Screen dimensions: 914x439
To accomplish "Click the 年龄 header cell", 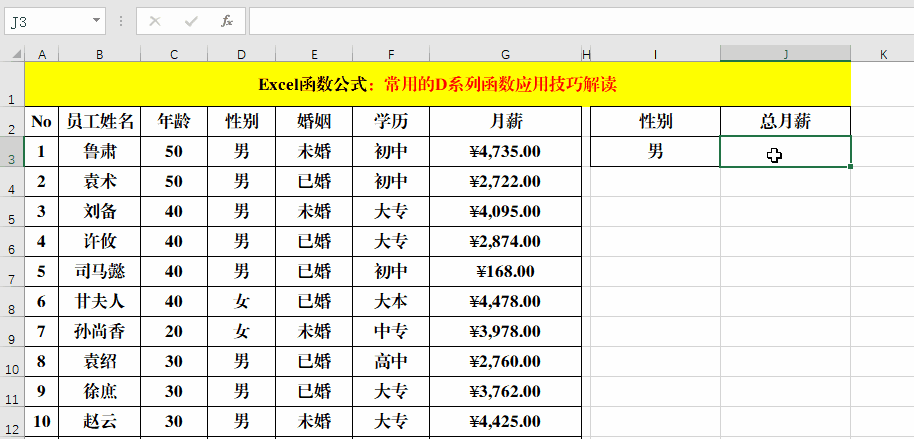I will (x=174, y=121).
